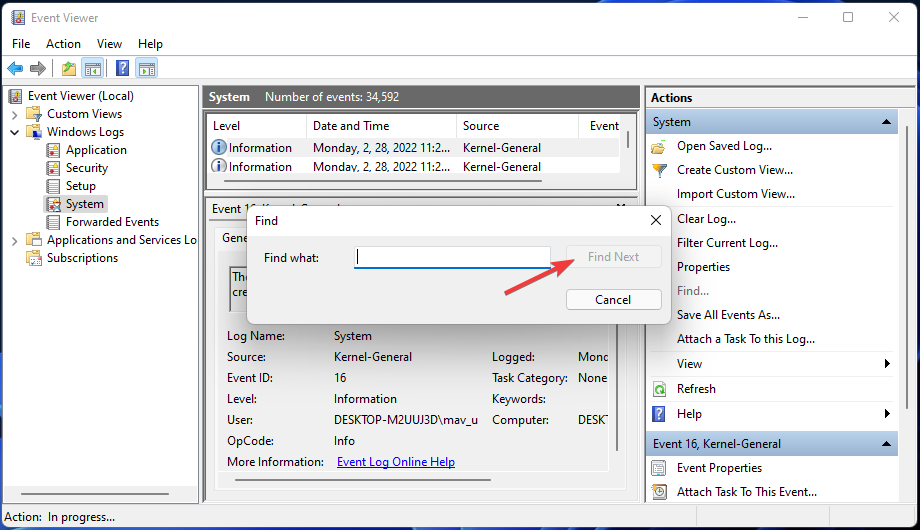920x530 pixels.
Task: Toggle the Show/Hide Action Pane toolbar icon
Action: click(x=147, y=69)
